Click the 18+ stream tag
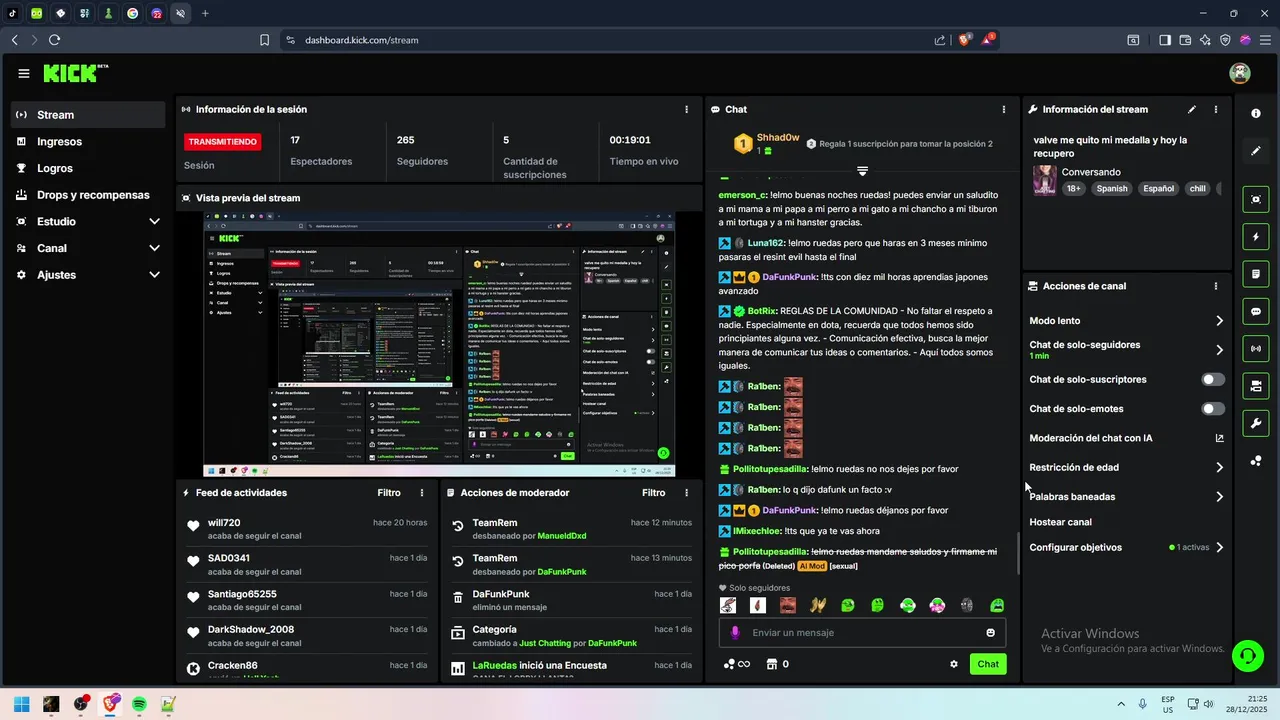 point(1073,189)
